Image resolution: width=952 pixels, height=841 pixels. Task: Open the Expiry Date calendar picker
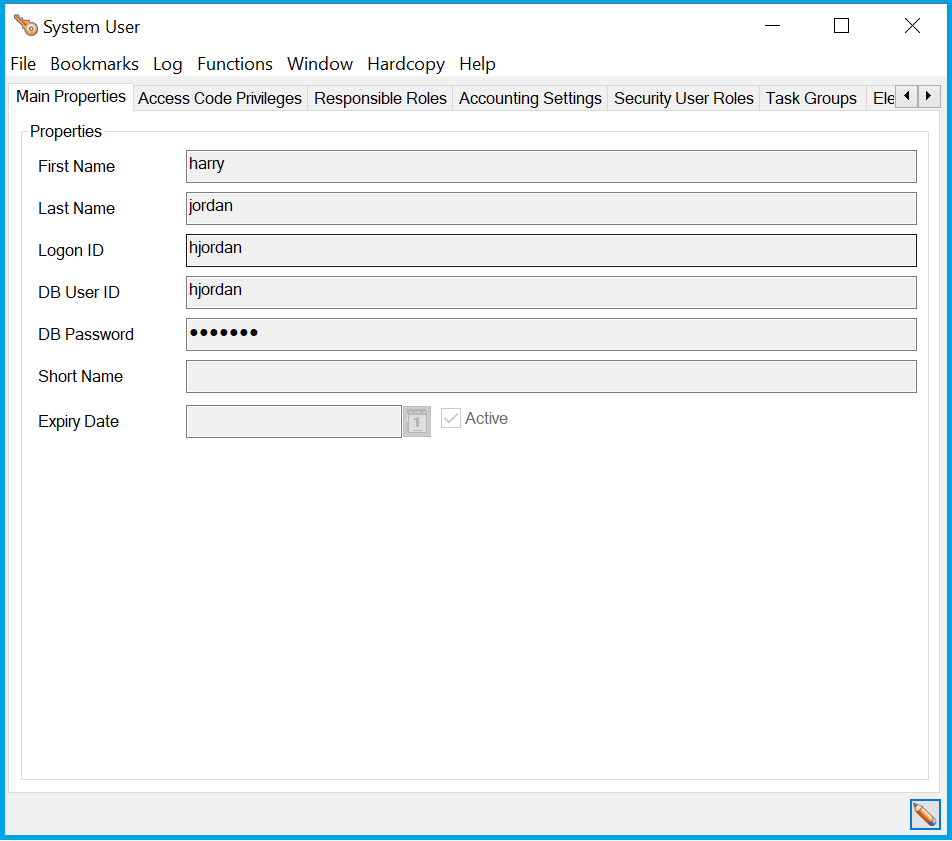pos(417,422)
